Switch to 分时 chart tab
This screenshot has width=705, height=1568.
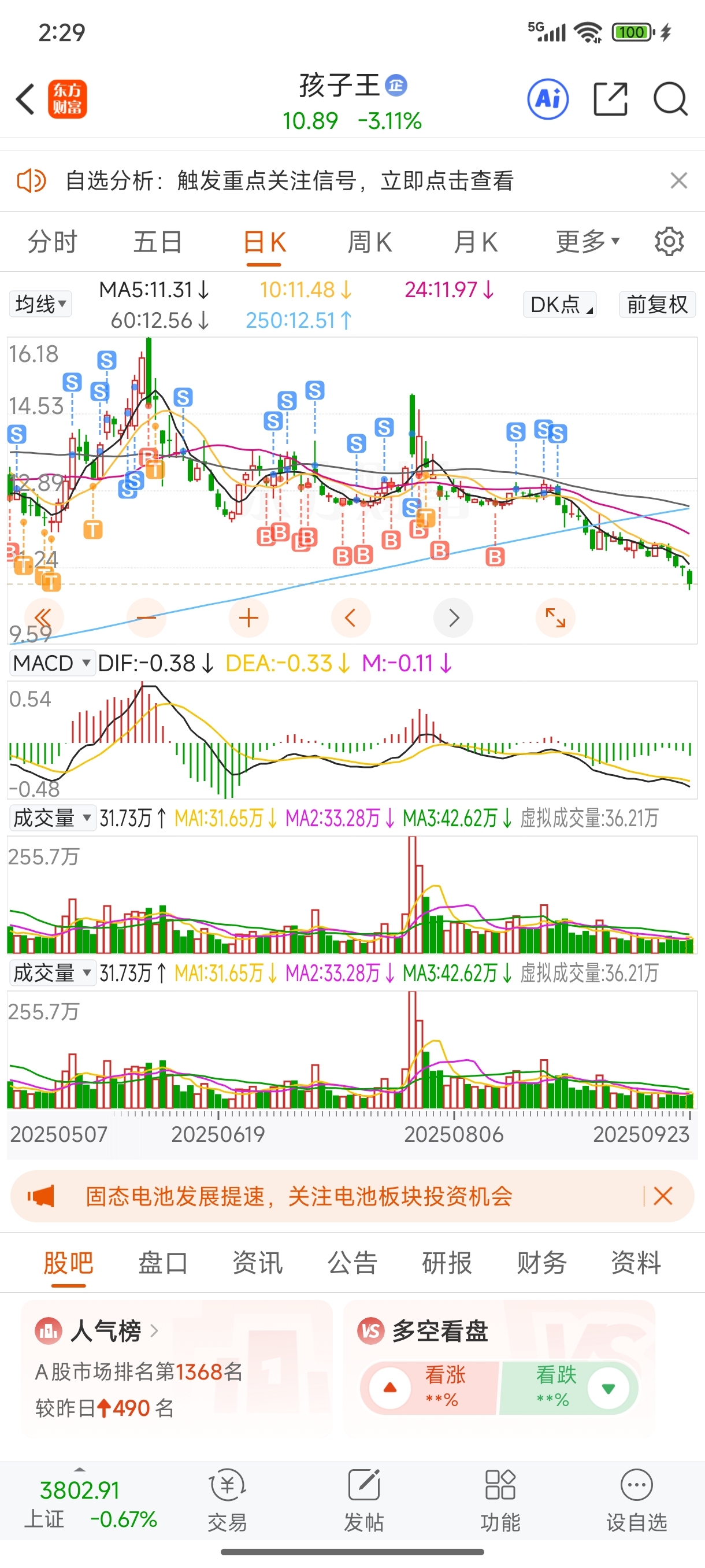tap(53, 242)
